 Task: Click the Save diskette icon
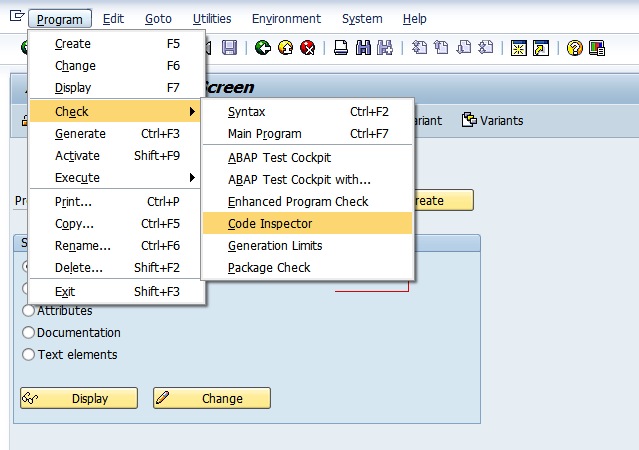tap(229, 48)
